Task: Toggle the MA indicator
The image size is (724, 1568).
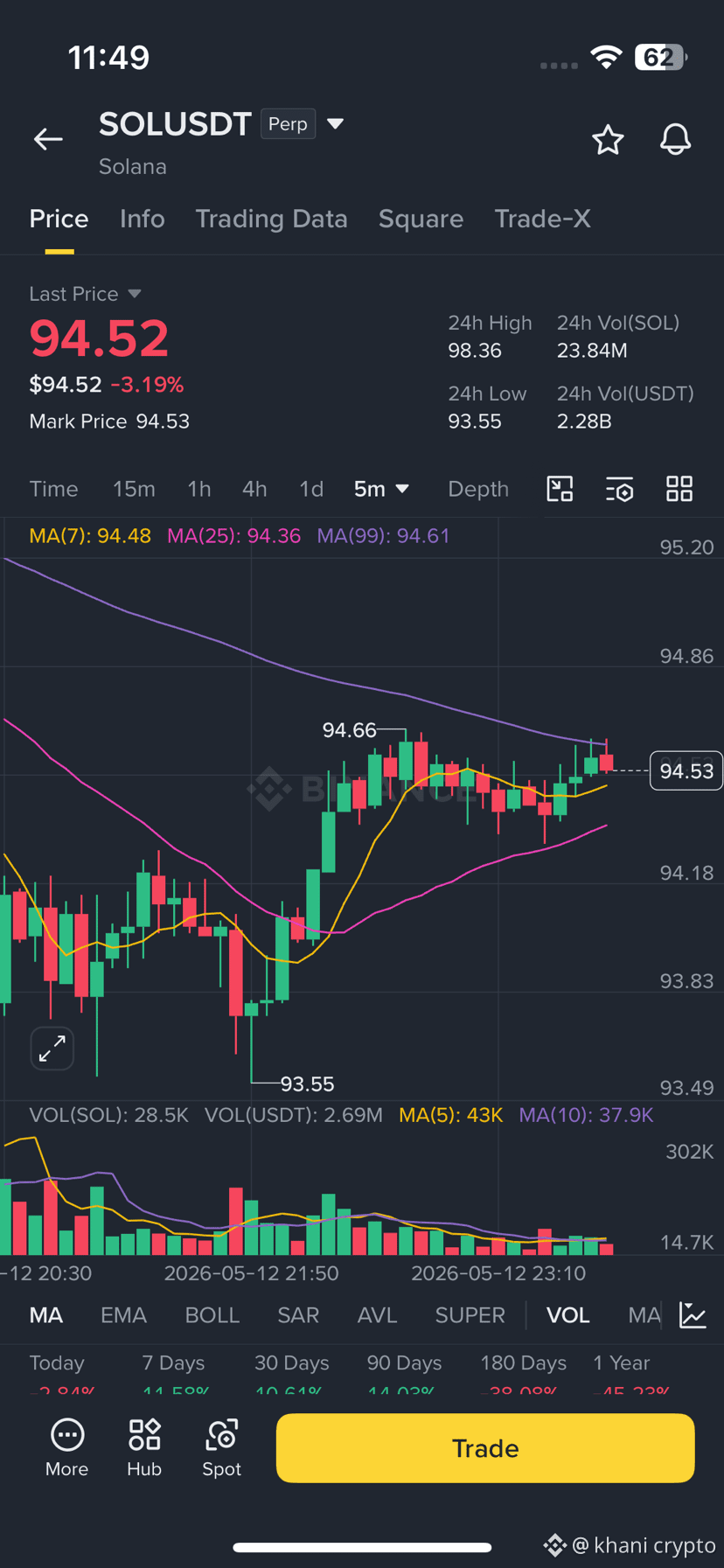Action: (x=45, y=1315)
